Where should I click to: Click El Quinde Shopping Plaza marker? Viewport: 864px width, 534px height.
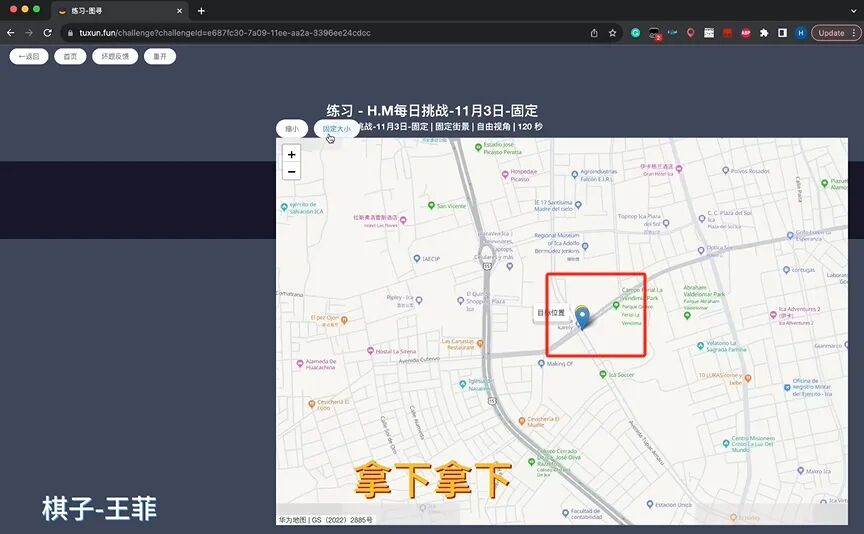[x=460, y=301]
